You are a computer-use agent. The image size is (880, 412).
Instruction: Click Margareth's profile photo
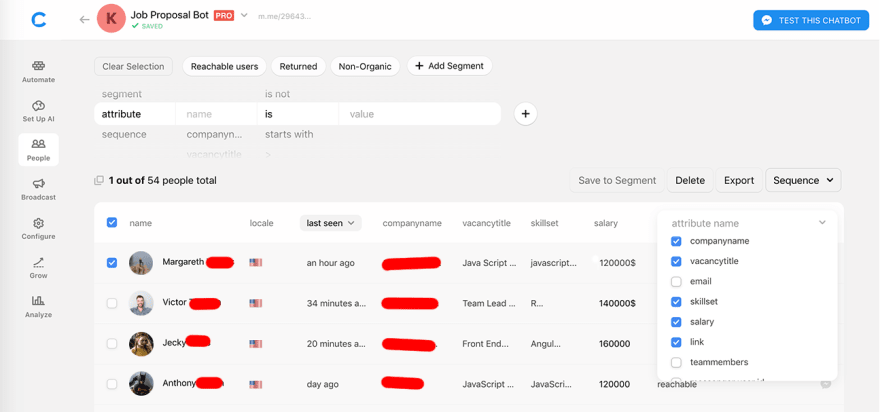point(141,263)
